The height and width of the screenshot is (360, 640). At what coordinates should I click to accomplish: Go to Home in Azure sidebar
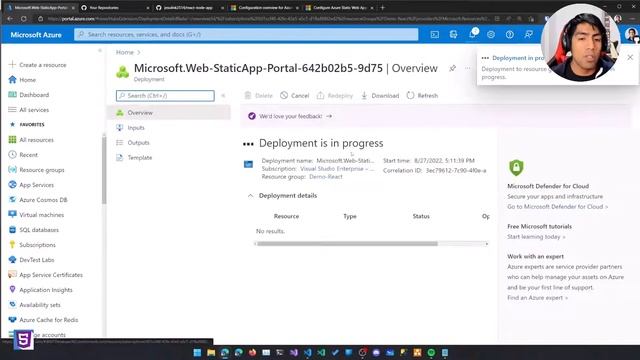click(x=22, y=80)
